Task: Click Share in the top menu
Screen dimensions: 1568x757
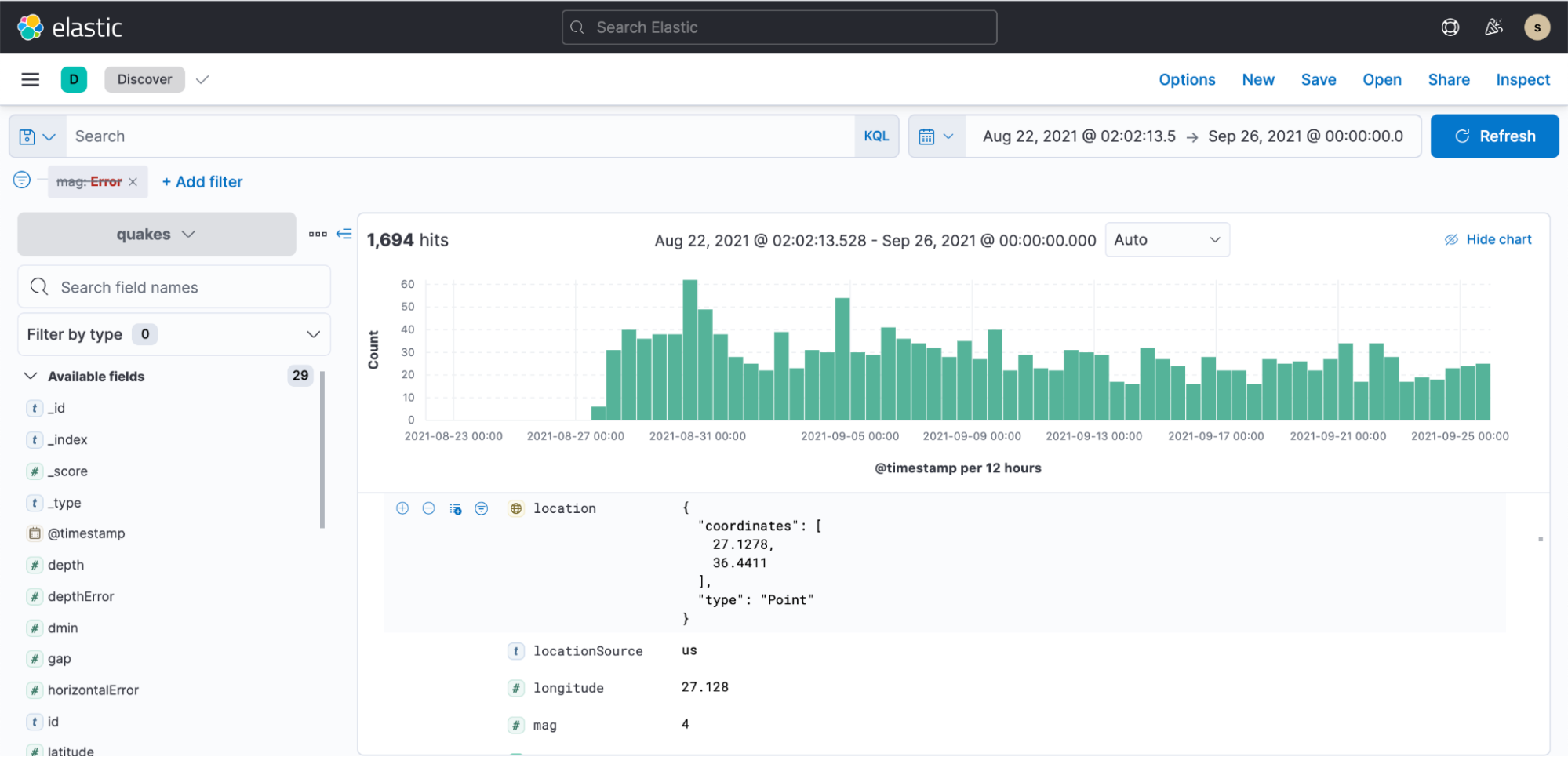Action: (x=1449, y=79)
